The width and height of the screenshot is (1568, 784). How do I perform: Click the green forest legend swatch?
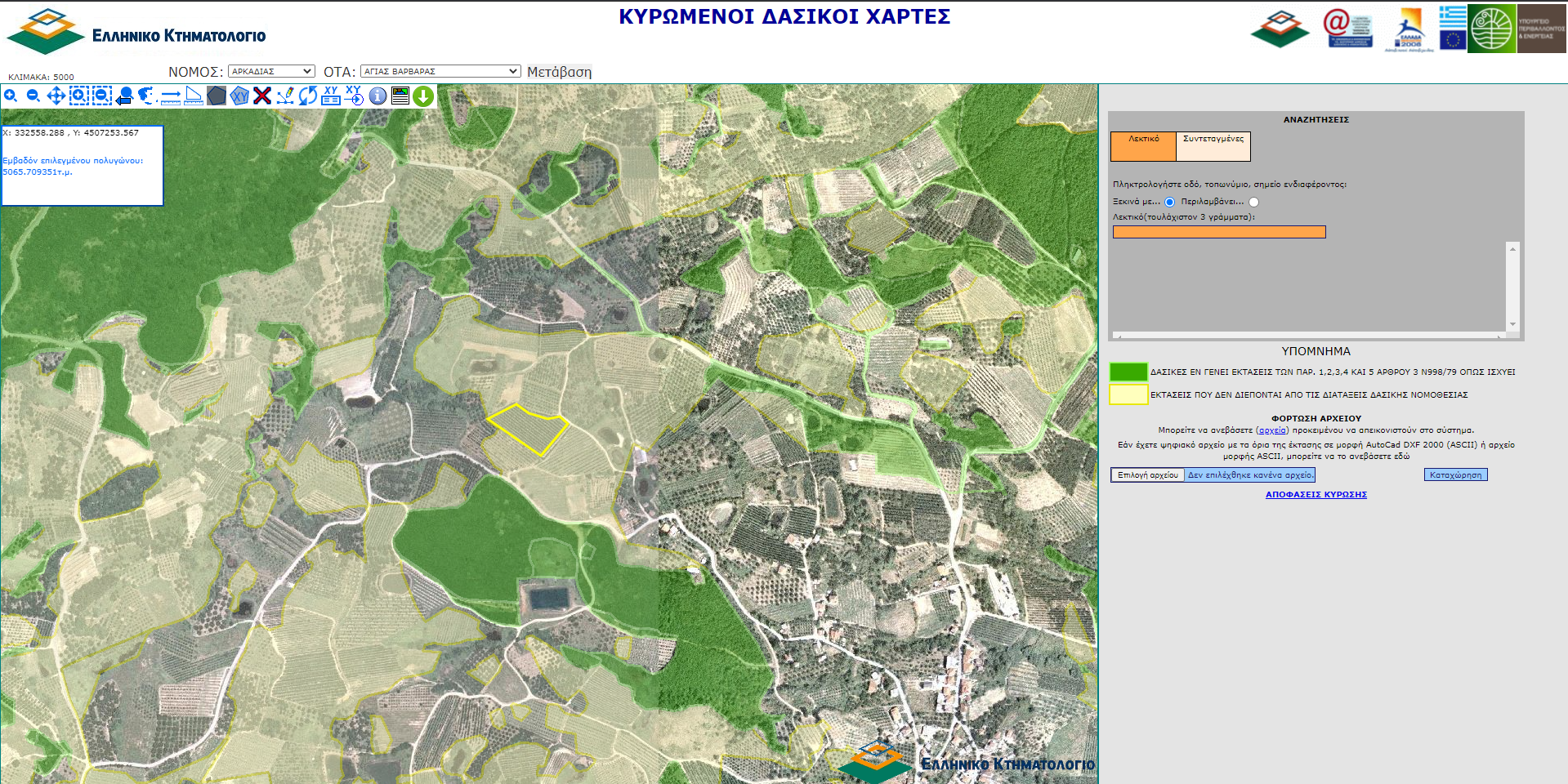pos(1128,372)
